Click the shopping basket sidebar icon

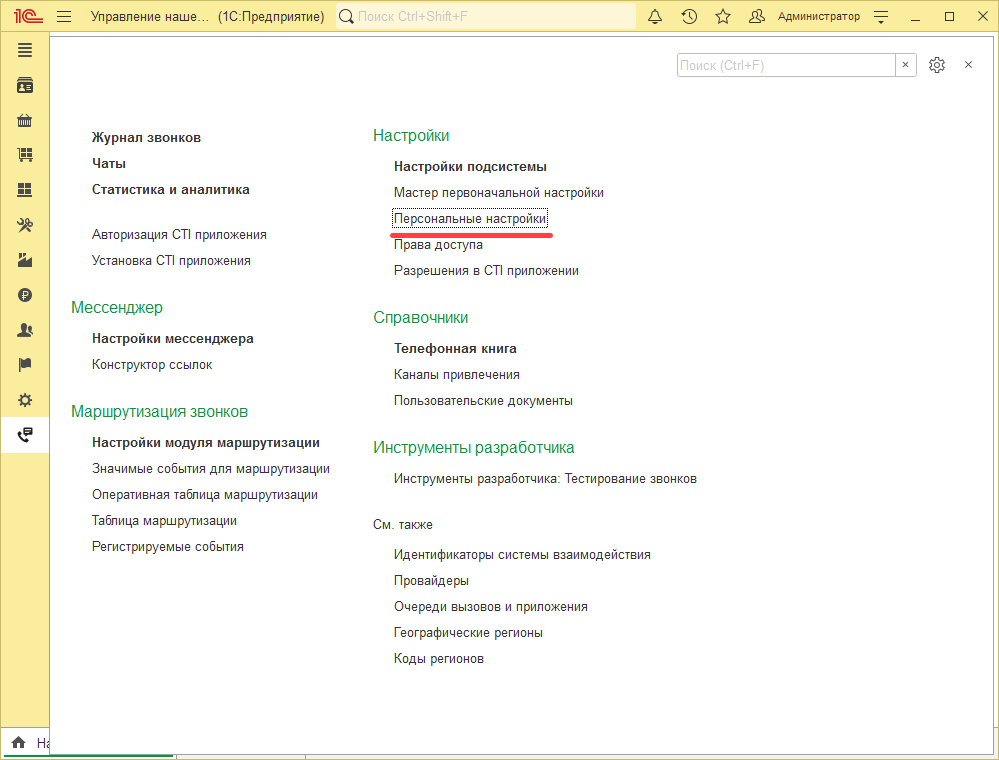25,121
